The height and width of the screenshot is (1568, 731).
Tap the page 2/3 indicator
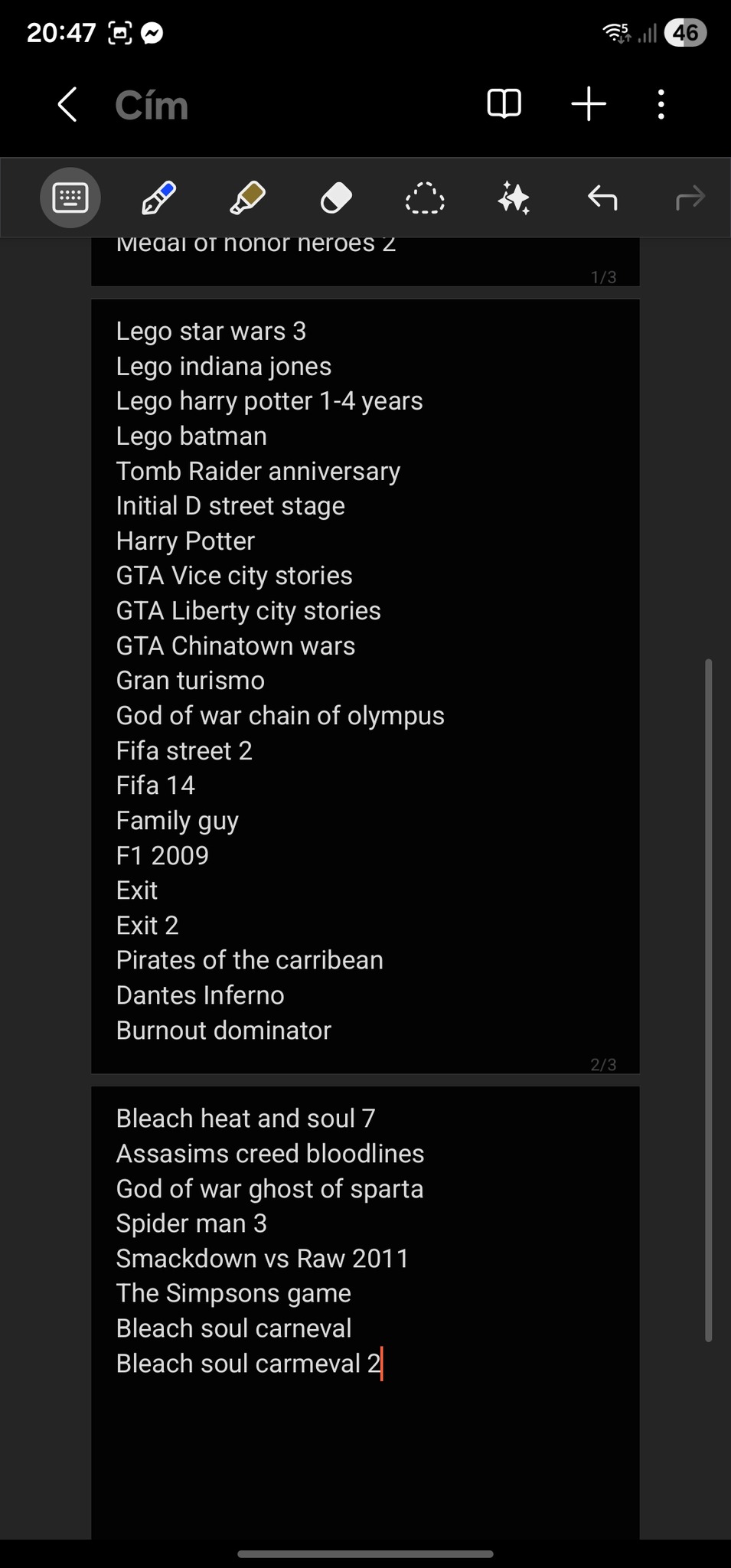point(603,1064)
